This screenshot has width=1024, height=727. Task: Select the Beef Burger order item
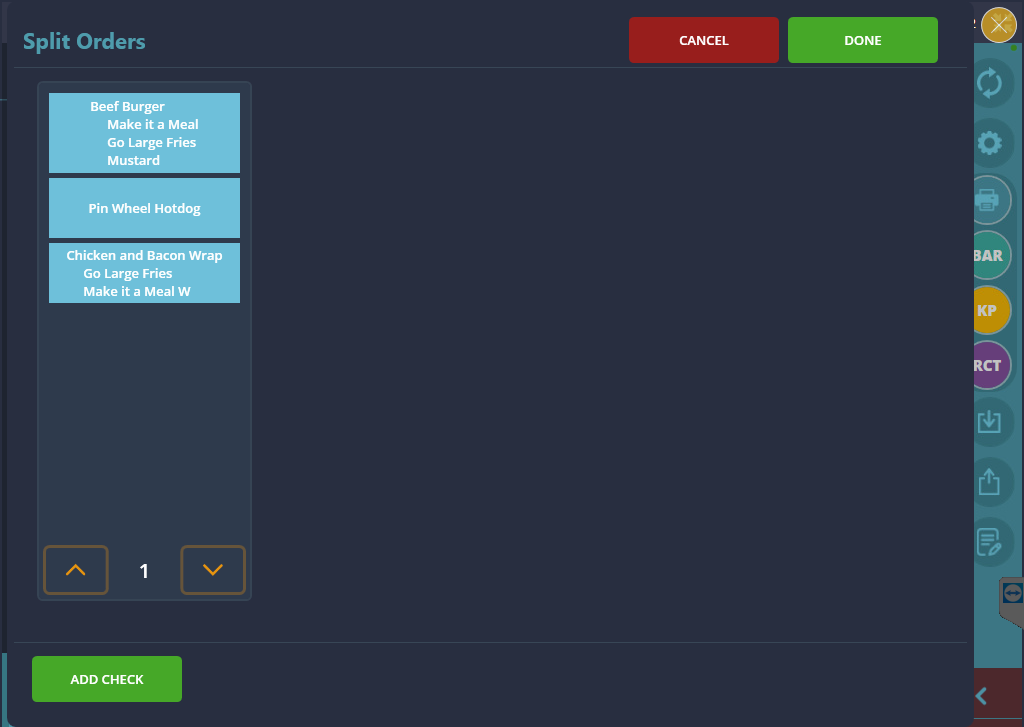point(144,133)
